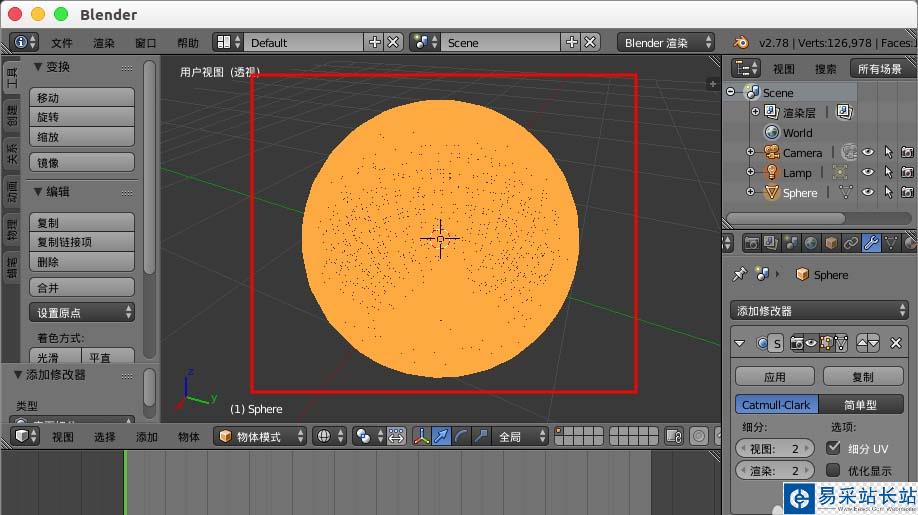918x515 pixels.
Task: Click the pin icon in properties header
Action: (x=739, y=274)
